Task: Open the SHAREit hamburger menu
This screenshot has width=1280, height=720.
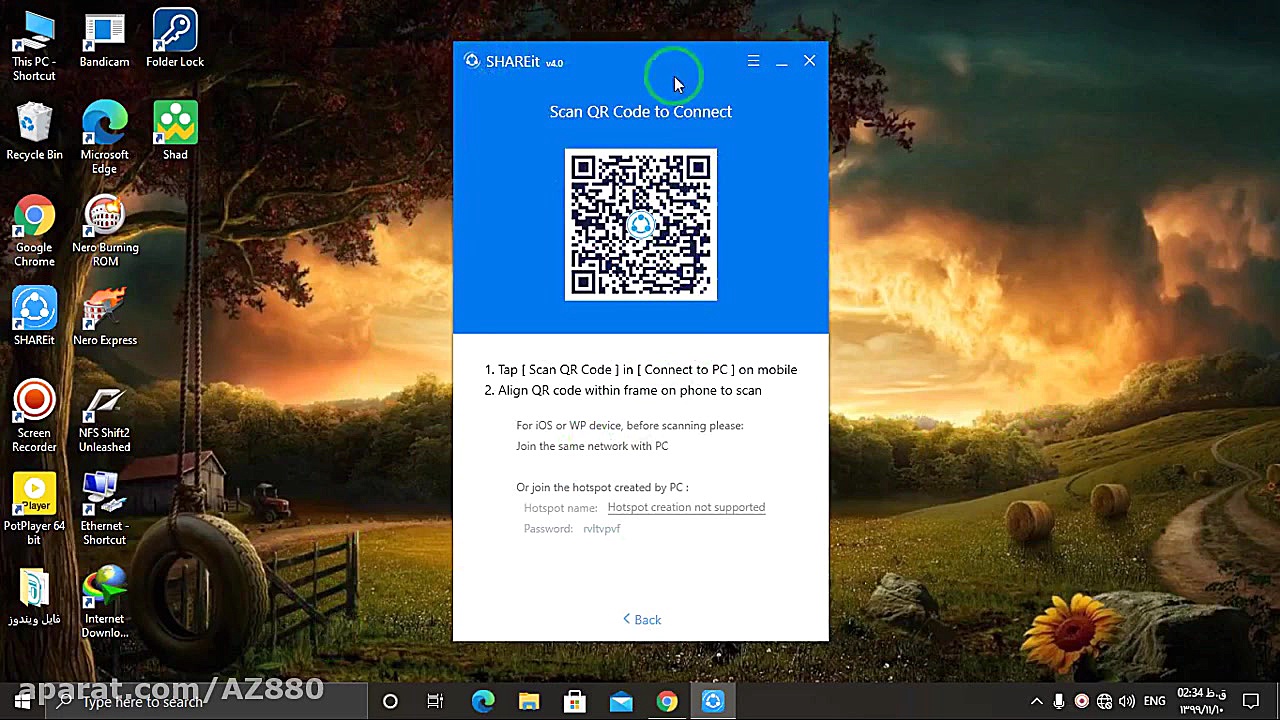Action: [753, 61]
